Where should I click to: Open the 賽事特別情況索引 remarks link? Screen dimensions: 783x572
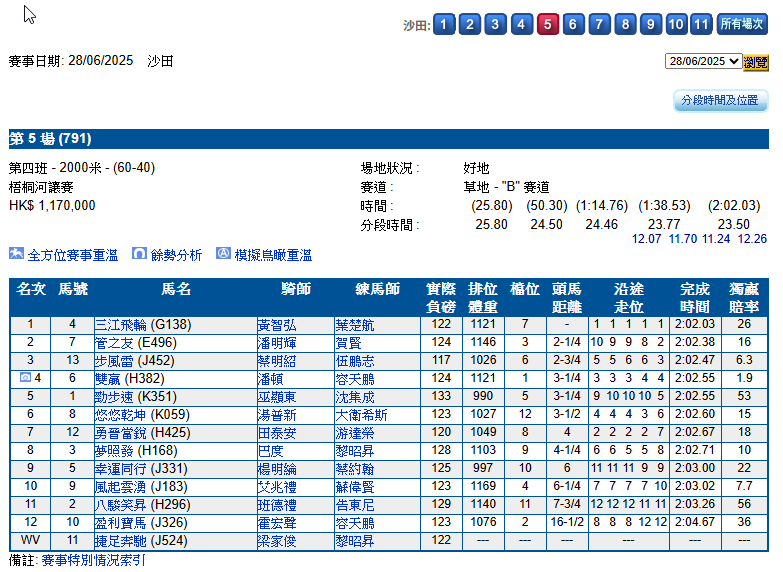click(93, 561)
